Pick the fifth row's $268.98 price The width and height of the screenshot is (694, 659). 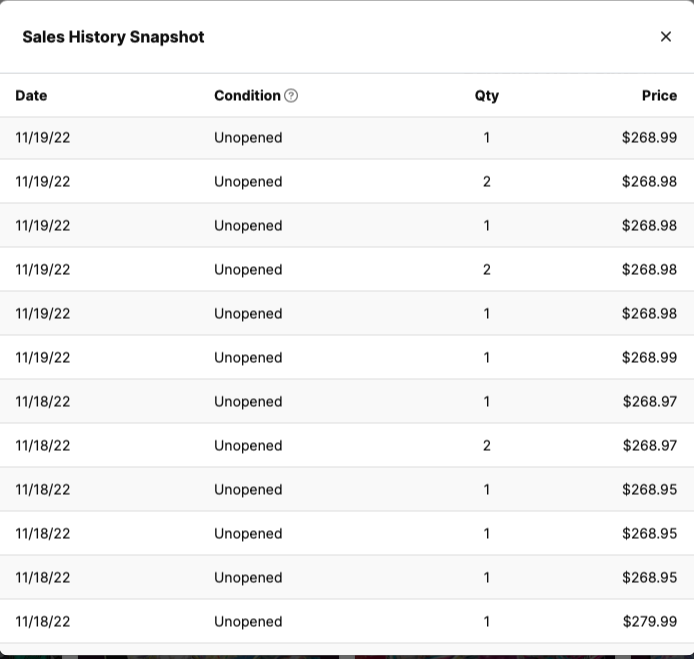[x=649, y=313]
